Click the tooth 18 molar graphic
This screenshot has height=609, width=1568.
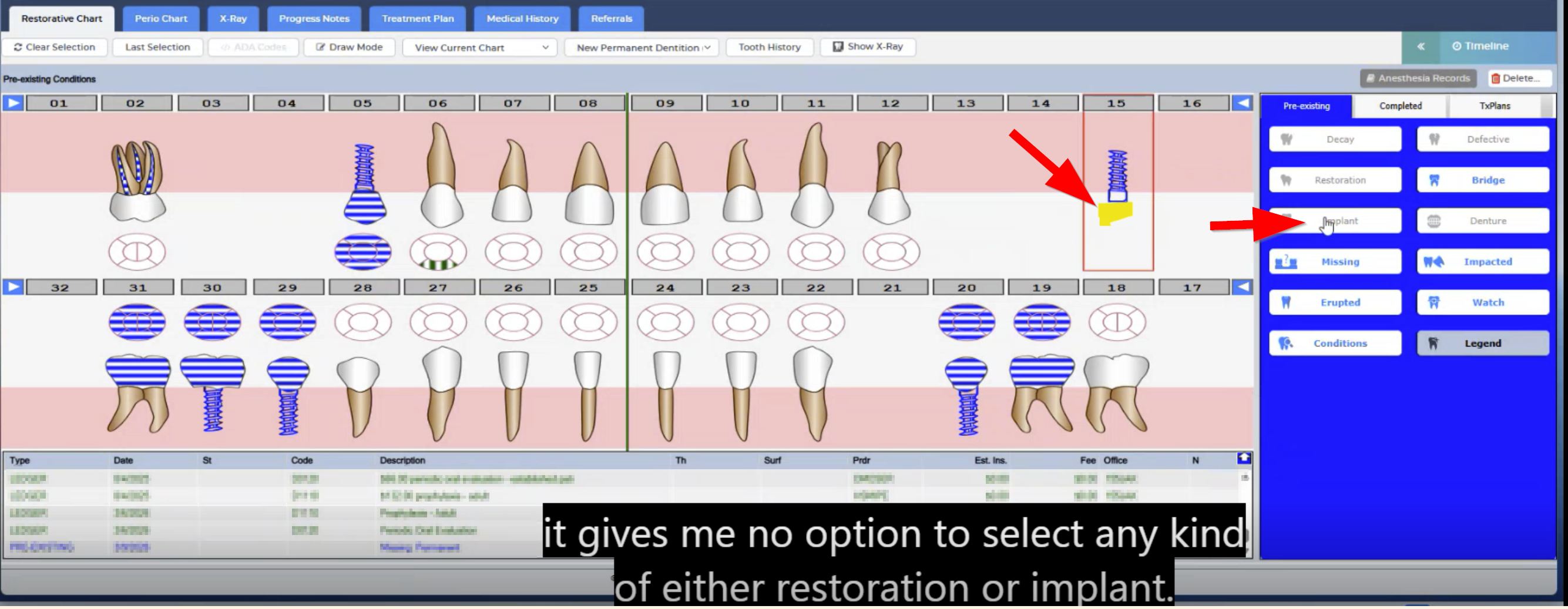click(x=1117, y=393)
